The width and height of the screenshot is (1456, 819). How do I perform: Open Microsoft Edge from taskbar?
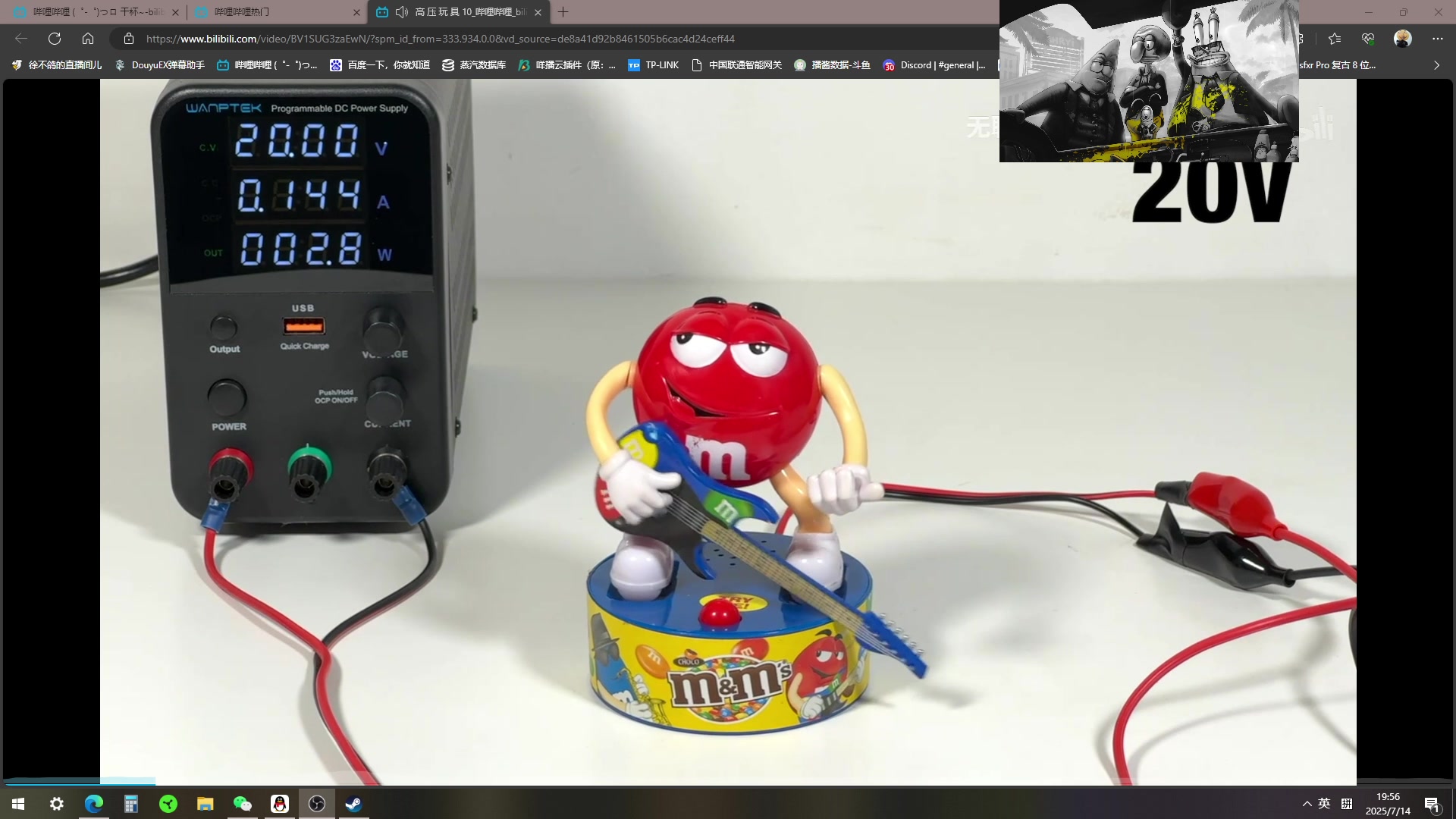94,804
